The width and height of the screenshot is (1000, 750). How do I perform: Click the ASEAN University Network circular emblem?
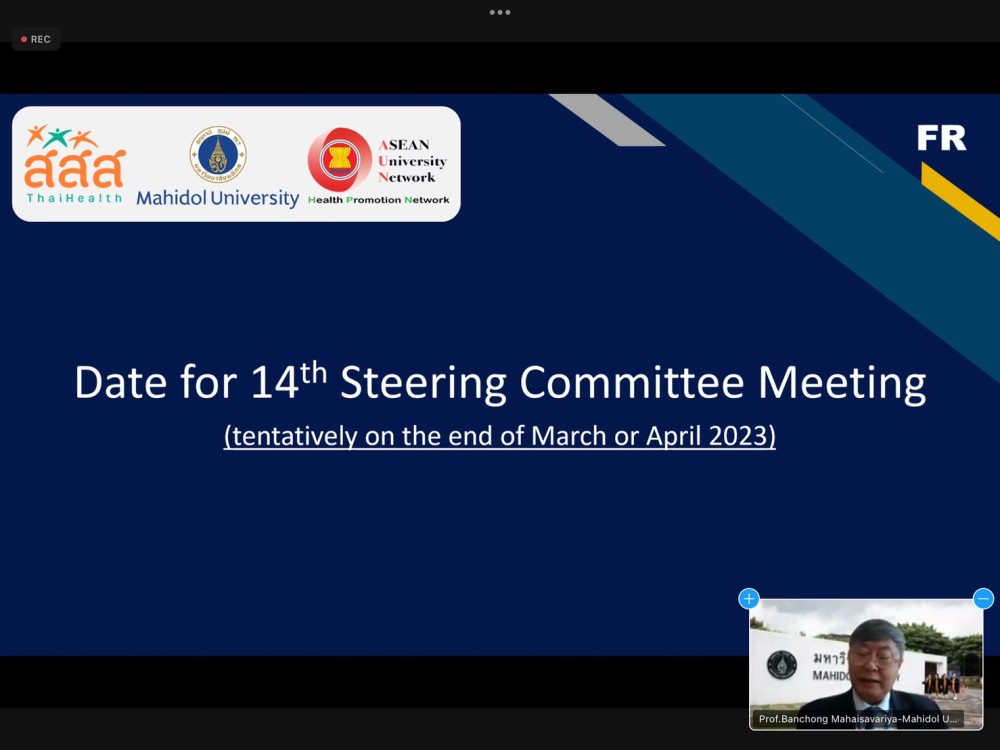tap(340, 160)
